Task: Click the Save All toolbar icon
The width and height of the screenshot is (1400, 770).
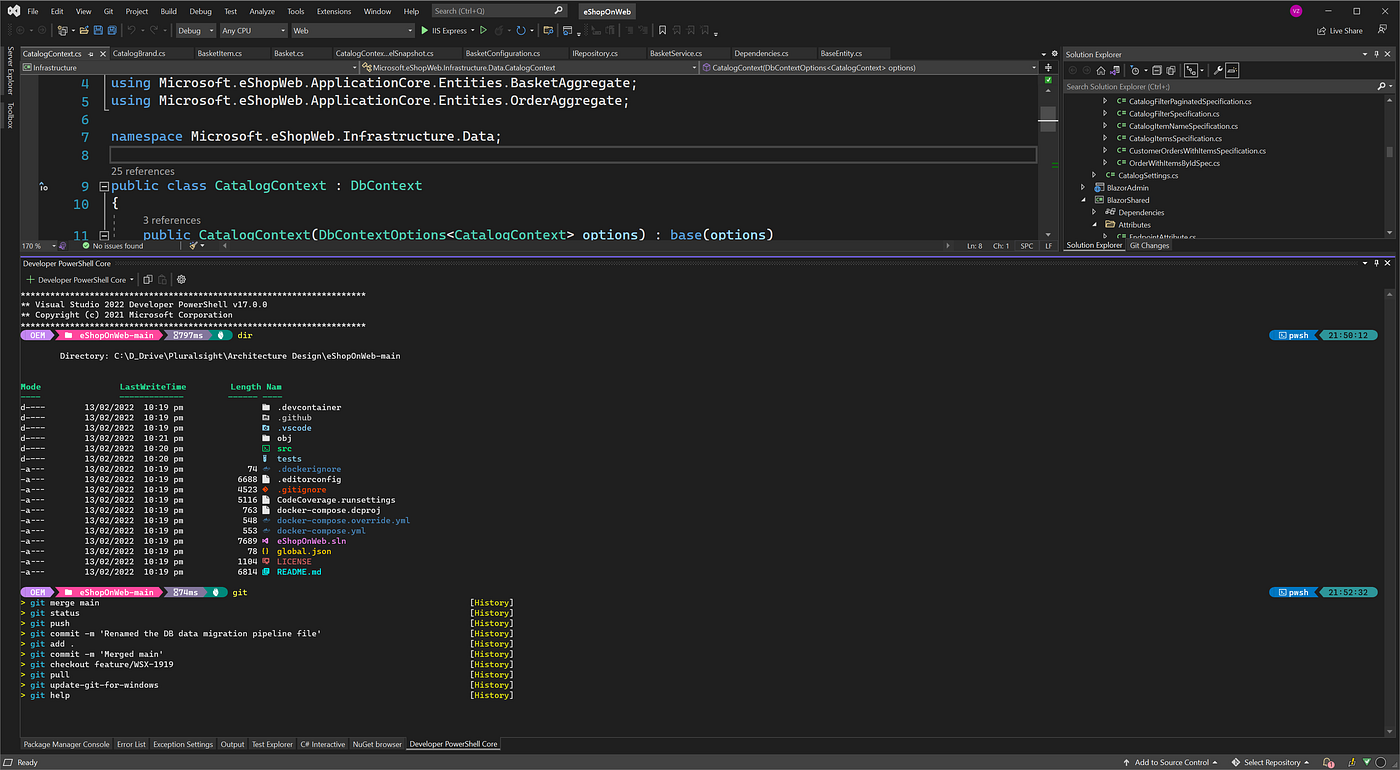Action: (110, 31)
